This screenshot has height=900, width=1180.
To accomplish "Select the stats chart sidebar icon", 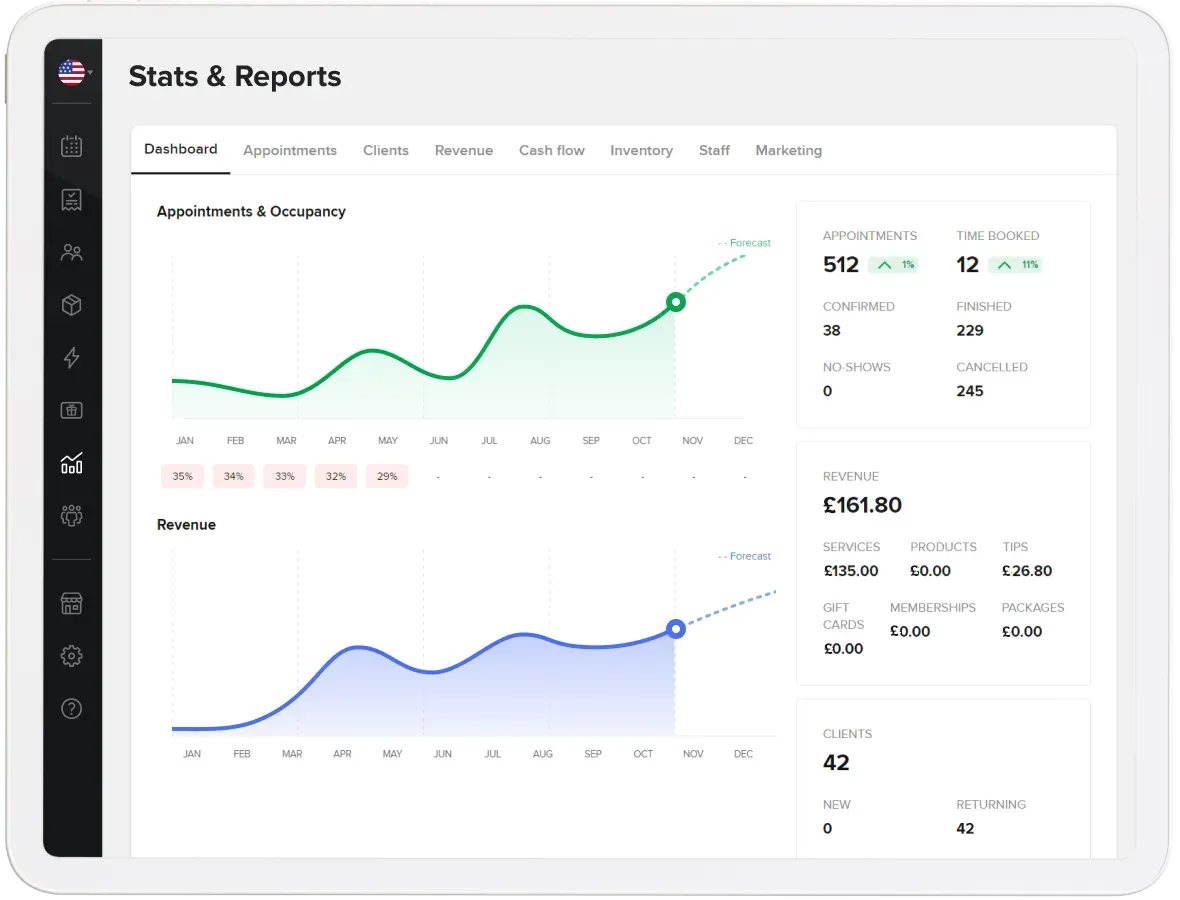I will [72, 463].
